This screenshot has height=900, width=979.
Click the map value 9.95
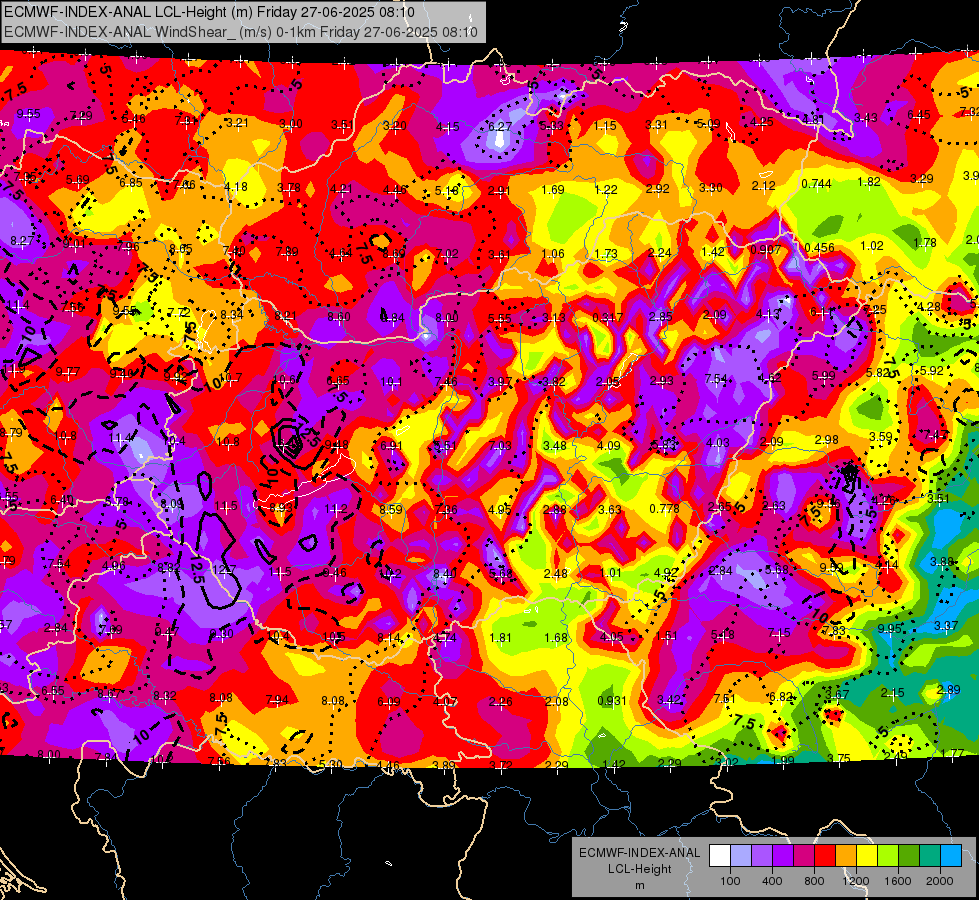[x=890, y=628]
